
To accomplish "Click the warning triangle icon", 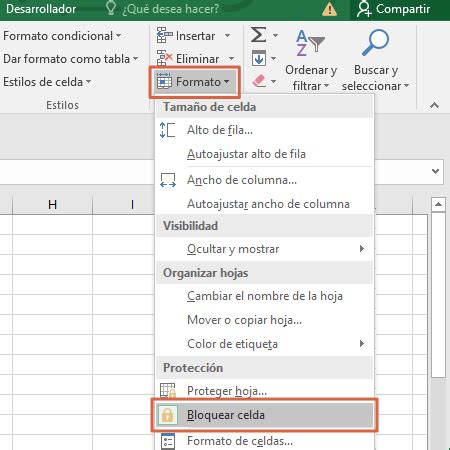I will pos(329,9).
